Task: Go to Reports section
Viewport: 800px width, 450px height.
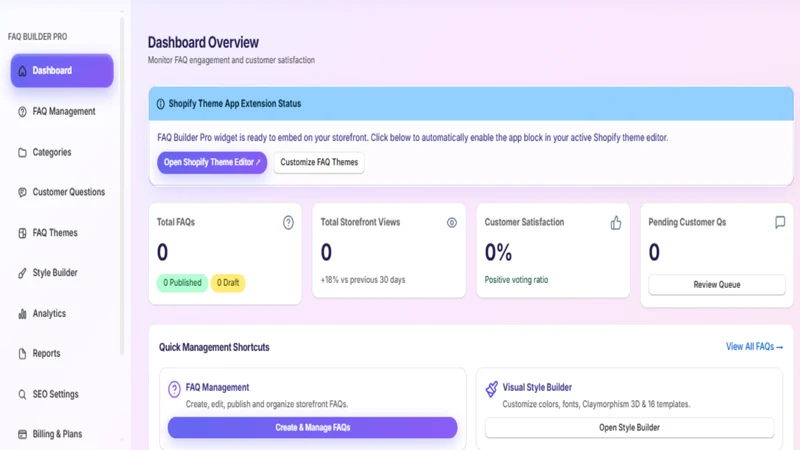Action: 62,353
